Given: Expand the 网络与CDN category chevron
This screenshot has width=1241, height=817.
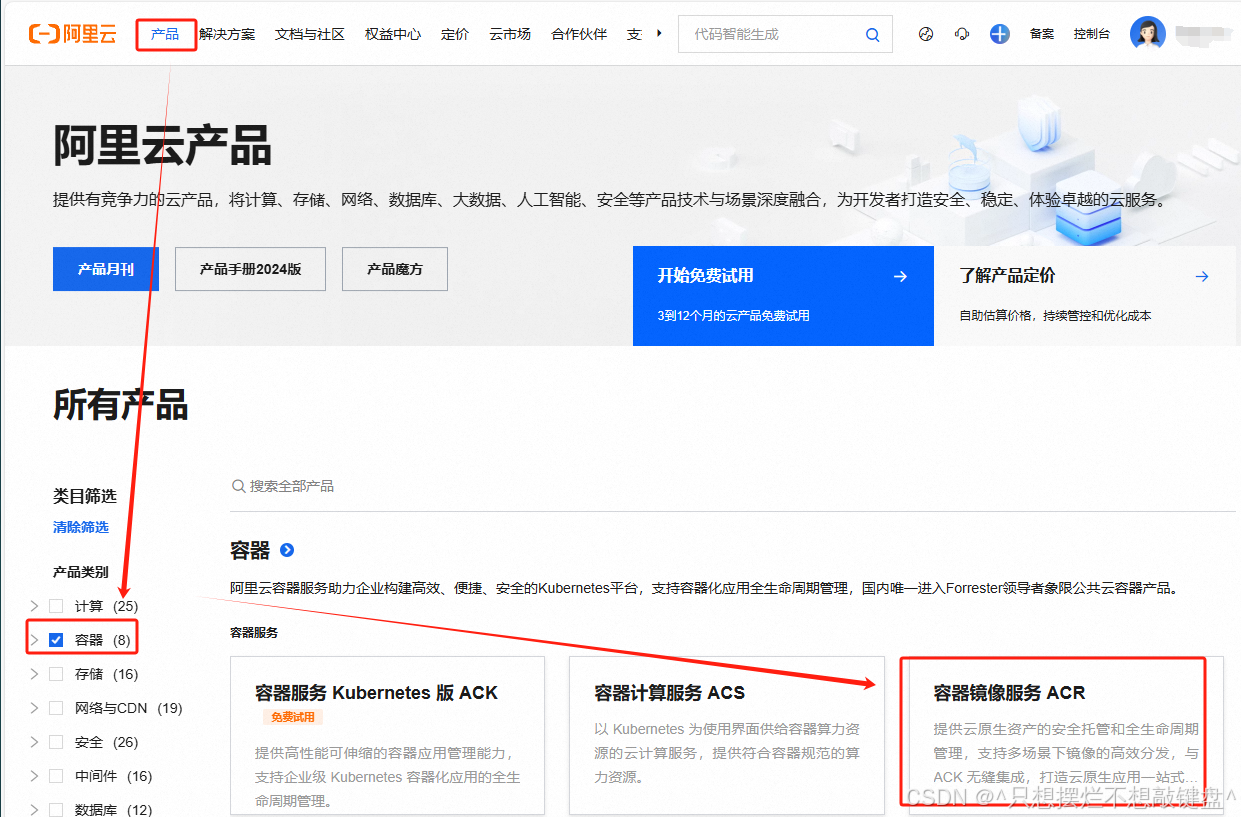Looking at the screenshot, I should (34, 708).
